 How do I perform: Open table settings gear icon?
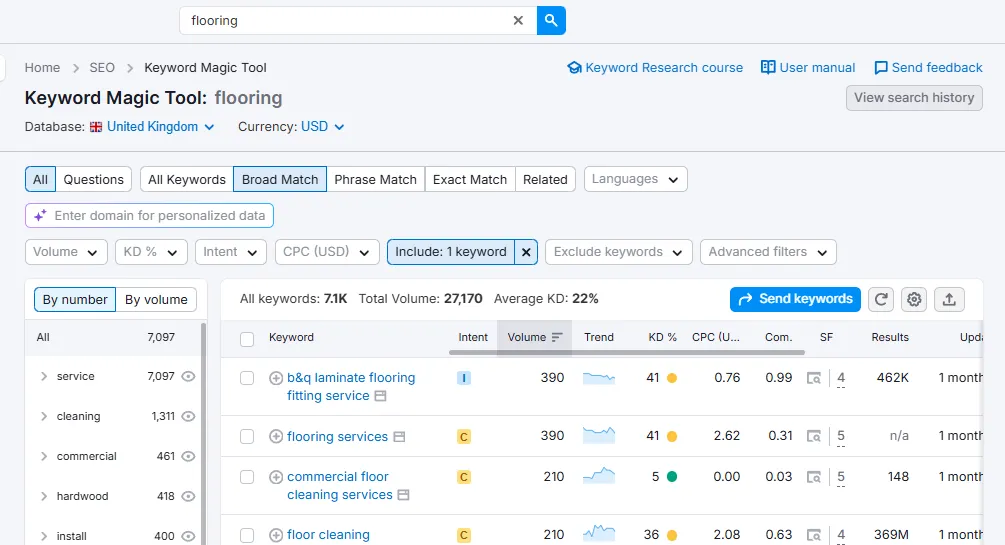pos(914,299)
